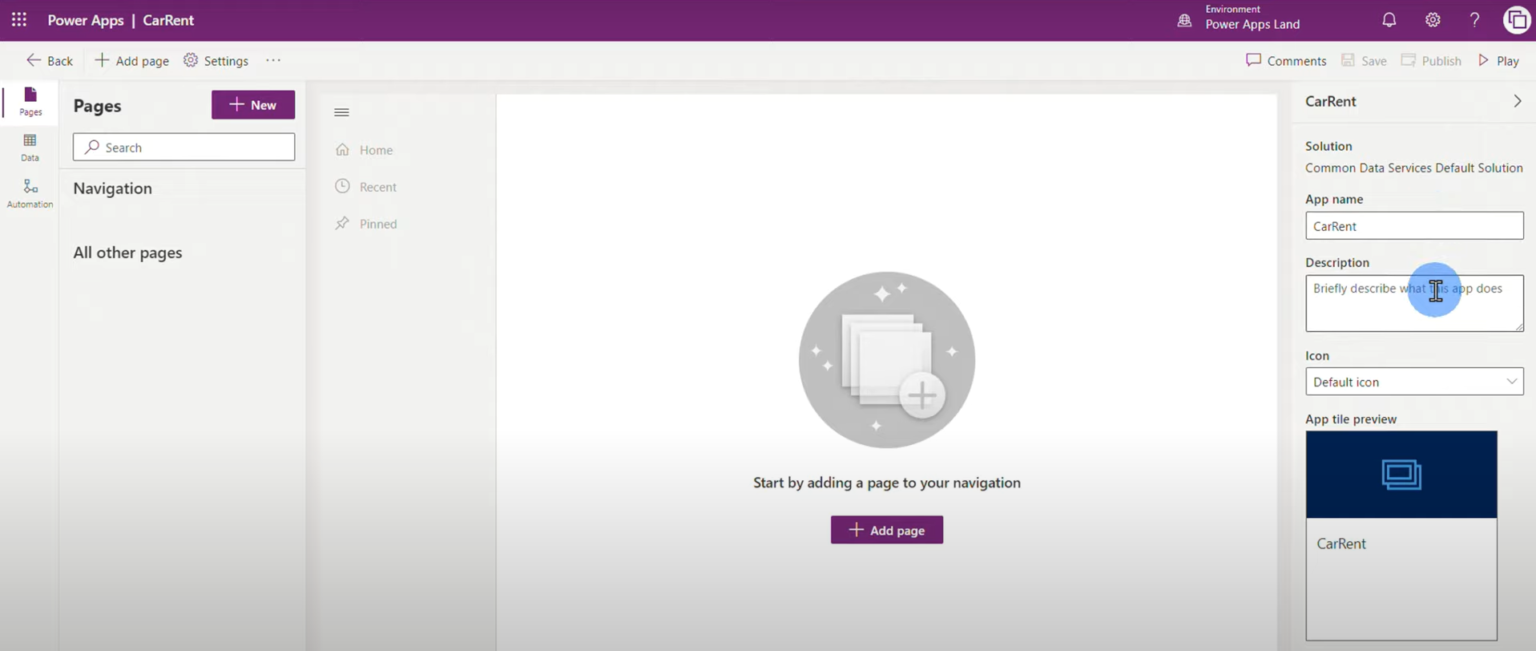The width and height of the screenshot is (1536, 651).
Task: Open the settings gear in the header
Action: 1433,20
